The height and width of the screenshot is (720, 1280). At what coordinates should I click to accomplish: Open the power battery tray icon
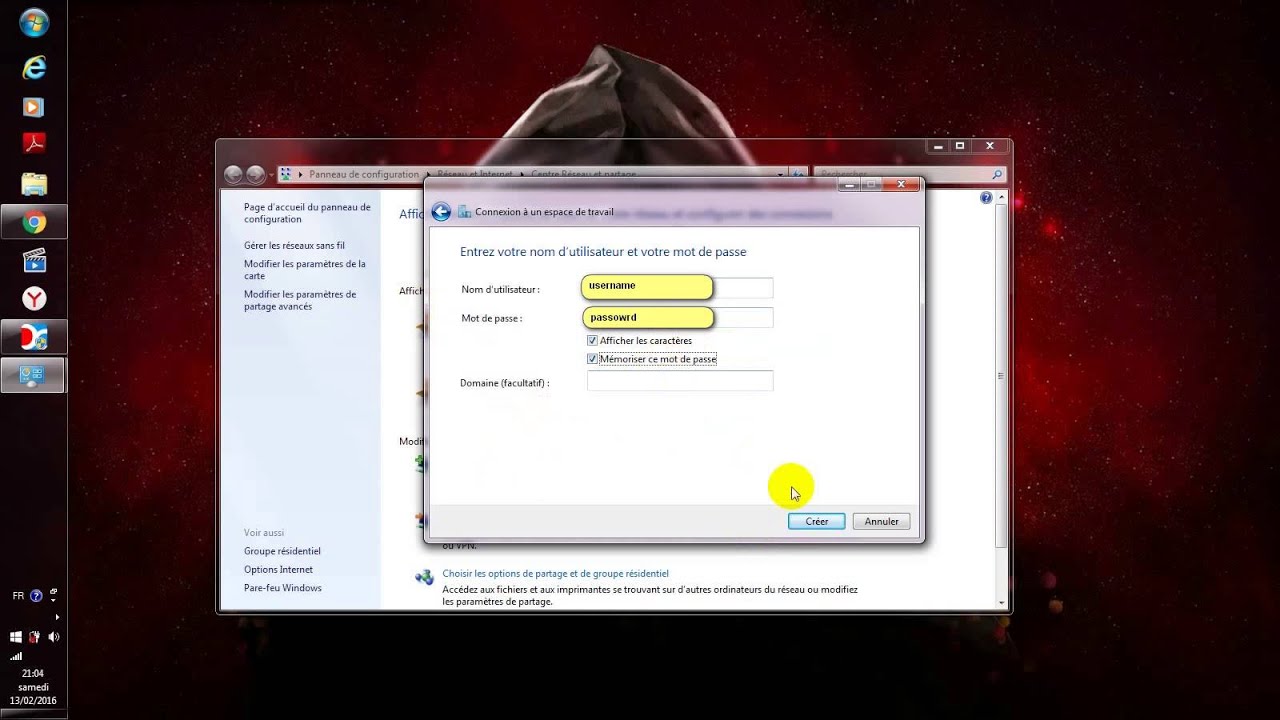tap(35, 637)
